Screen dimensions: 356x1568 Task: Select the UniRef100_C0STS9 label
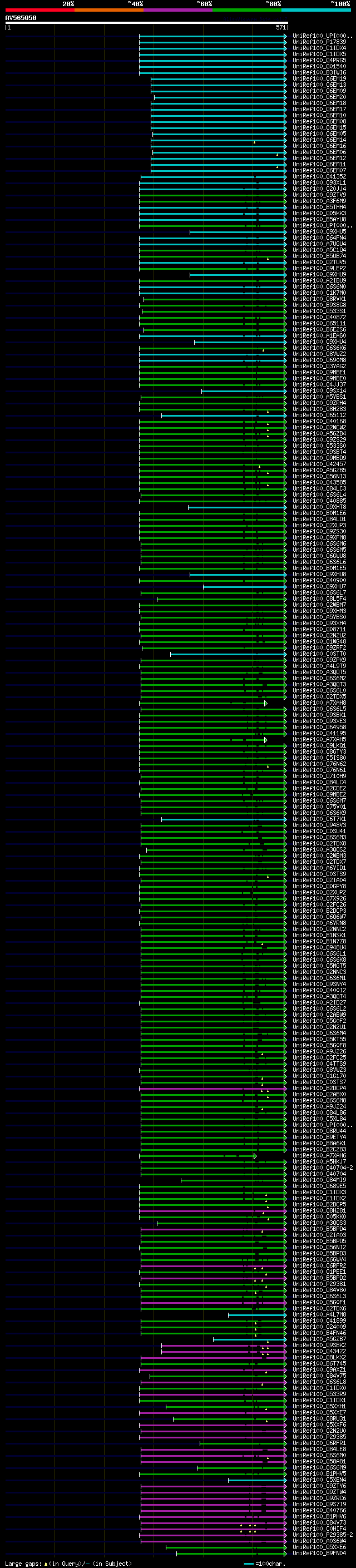pyautogui.click(x=319, y=874)
